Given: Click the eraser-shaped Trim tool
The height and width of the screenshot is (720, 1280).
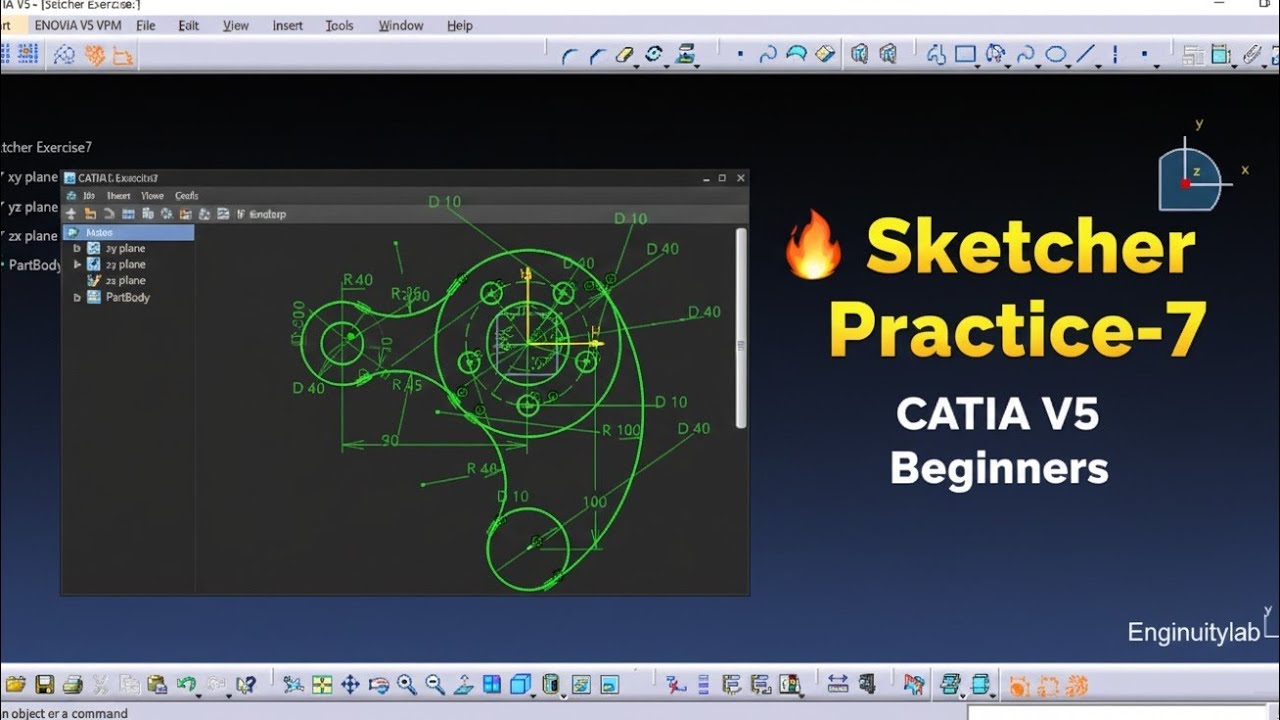Looking at the screenshot, I should coord(625,55).
